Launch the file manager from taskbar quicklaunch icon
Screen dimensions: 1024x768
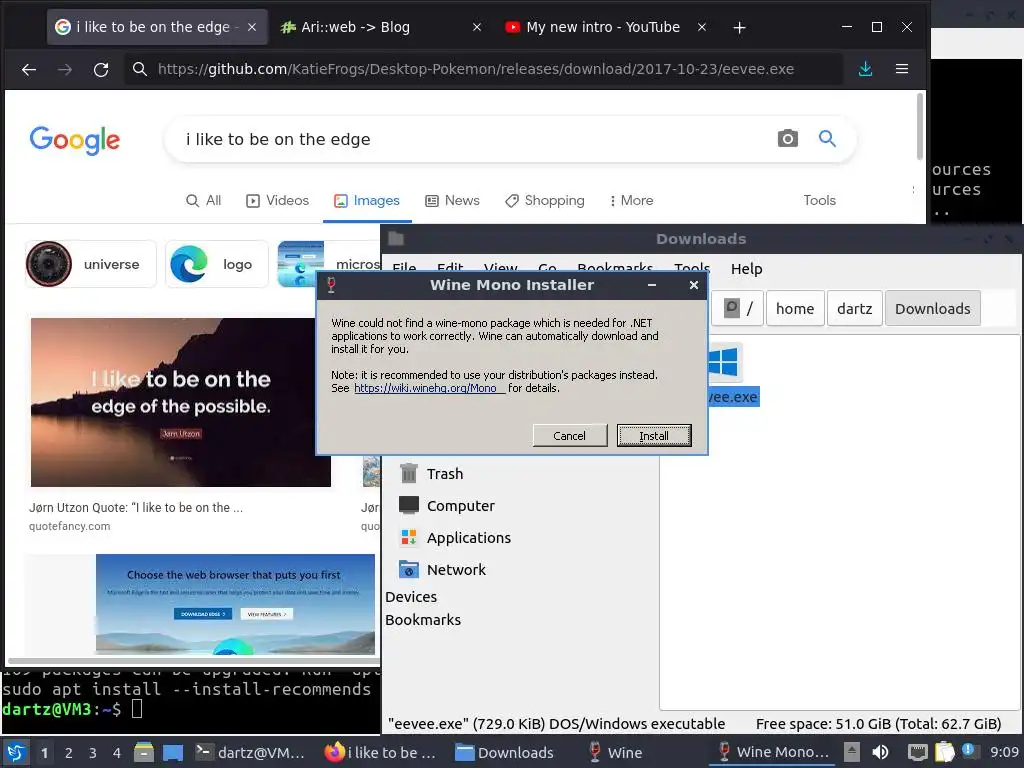[x=144, y=752]
